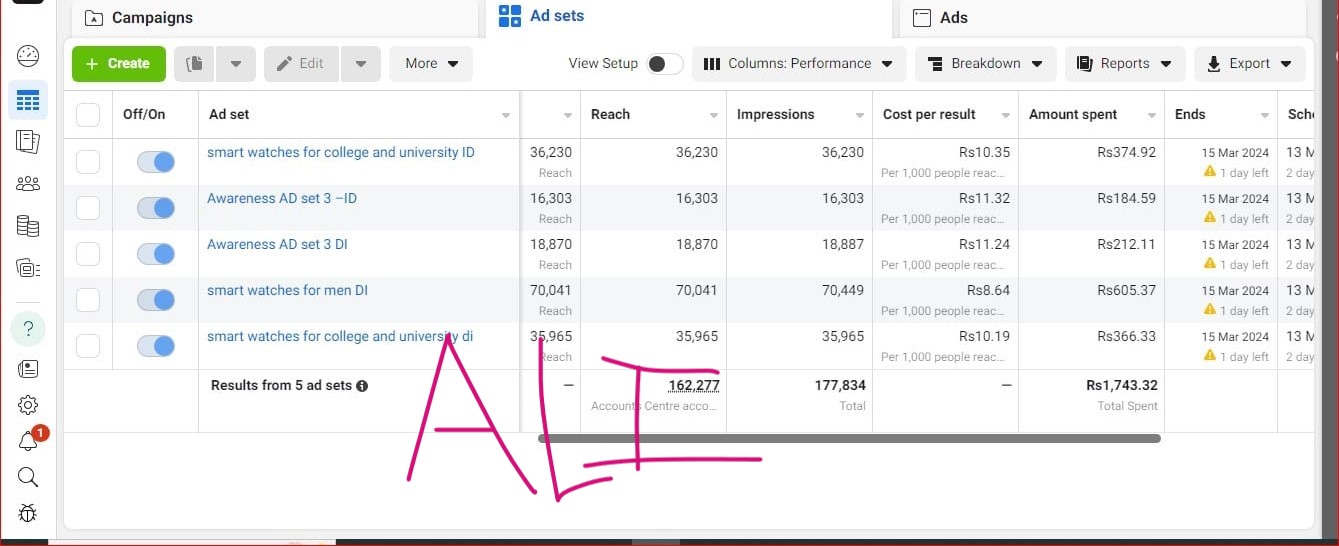Click the green Create button
1339x546 pixels.
pos(118,64)
